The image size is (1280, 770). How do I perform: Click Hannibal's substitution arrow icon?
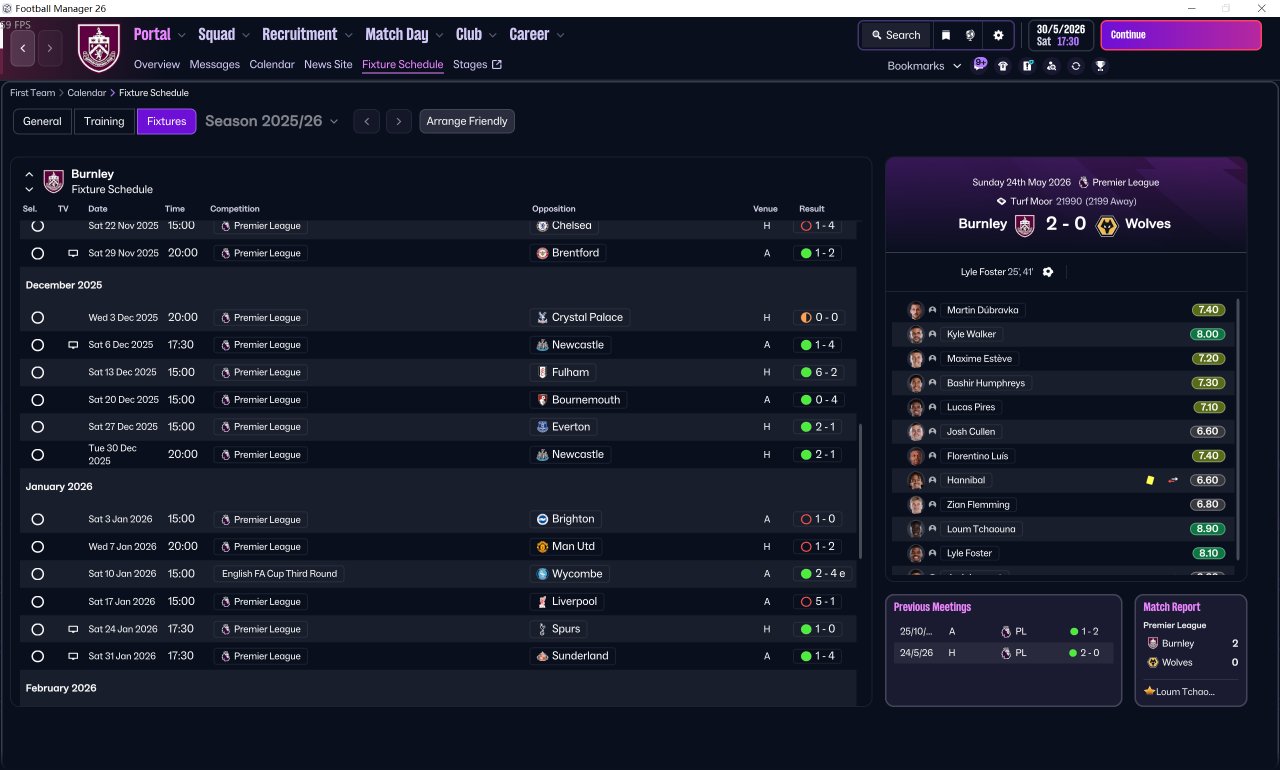[1174, 480]
